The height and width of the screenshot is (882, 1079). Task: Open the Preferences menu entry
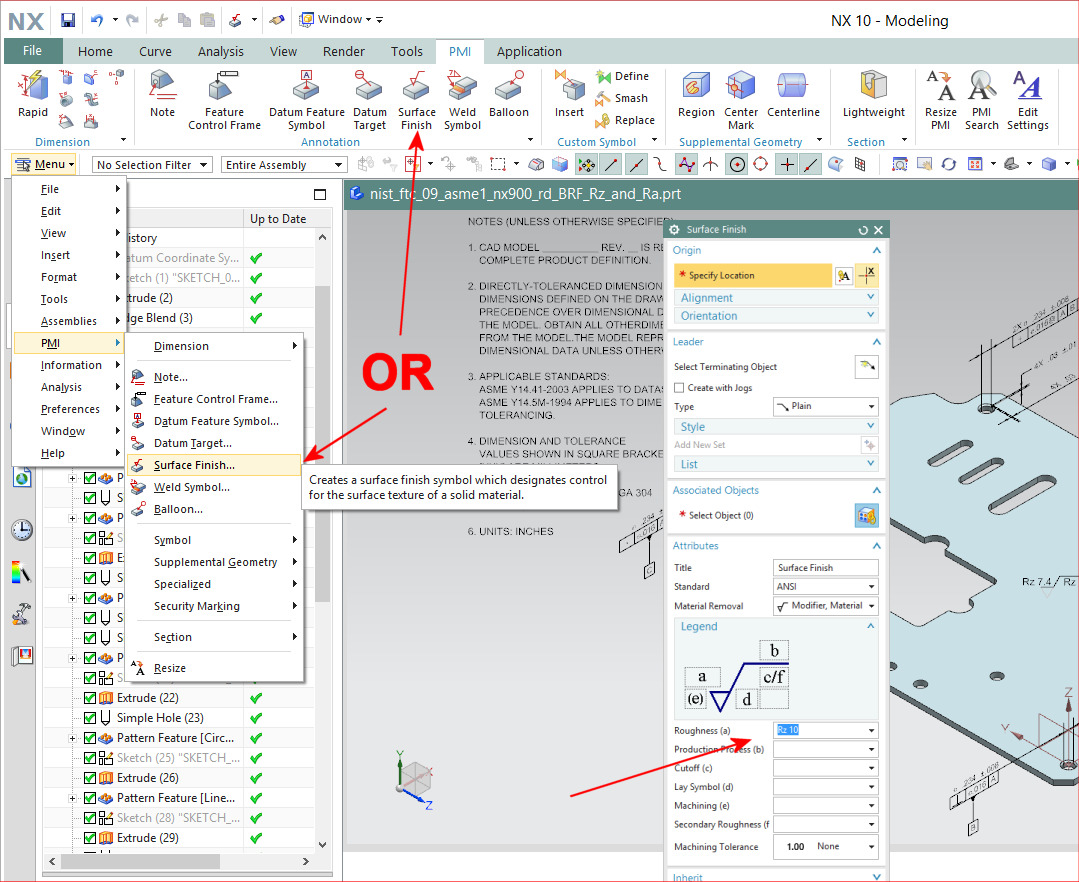[x=70, y=409]
